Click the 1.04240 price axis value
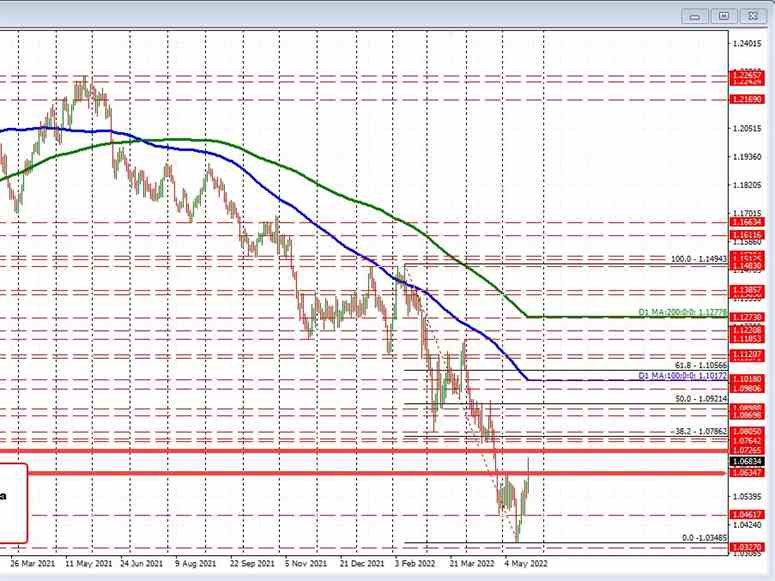The height and width of the screenshot is (581, 775). (x=747, y=525)
